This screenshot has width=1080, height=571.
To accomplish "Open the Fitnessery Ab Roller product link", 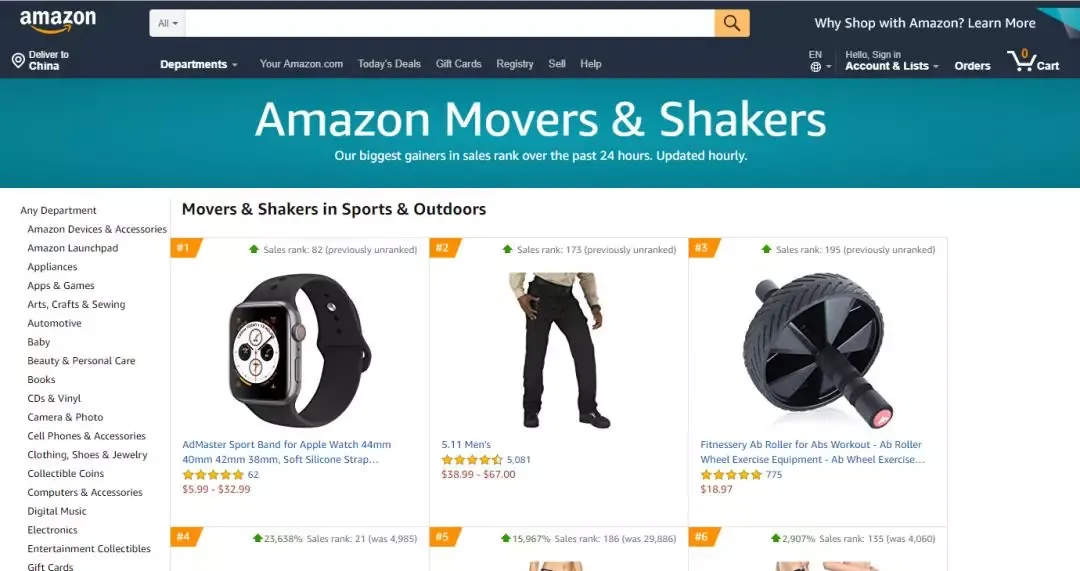I will tap(813, 452).
